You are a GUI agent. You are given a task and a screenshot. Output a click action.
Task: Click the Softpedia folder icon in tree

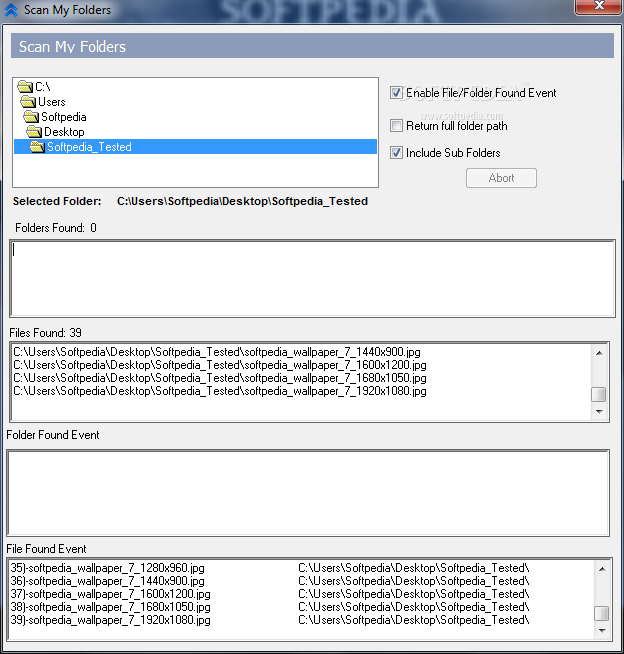[x=31, y=117]
